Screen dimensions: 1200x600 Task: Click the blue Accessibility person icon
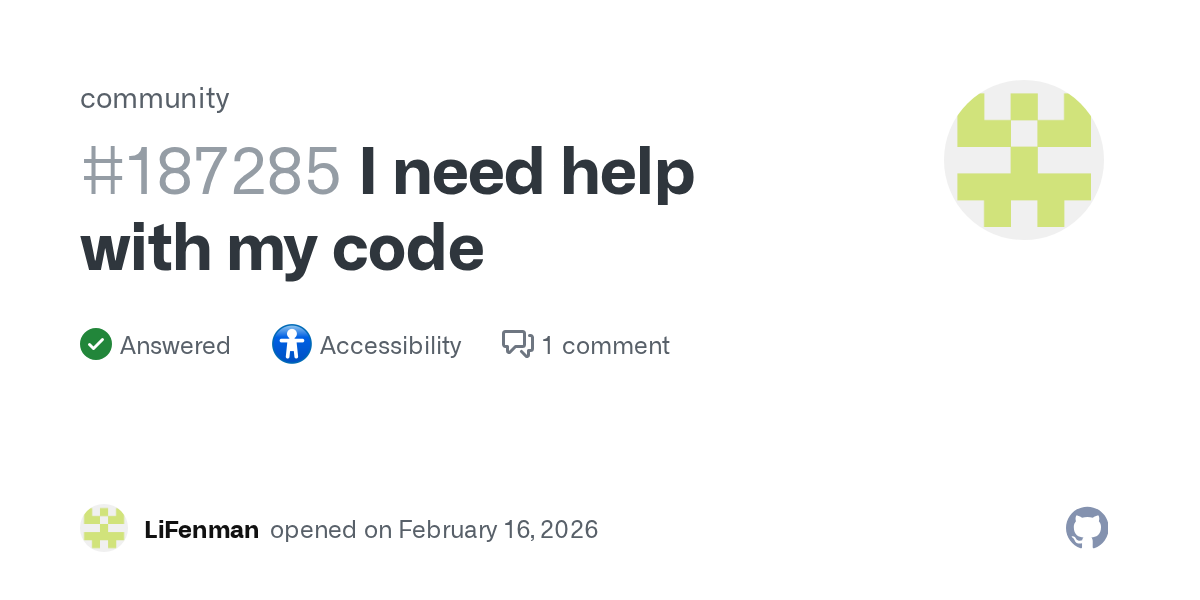click(291, 345)
